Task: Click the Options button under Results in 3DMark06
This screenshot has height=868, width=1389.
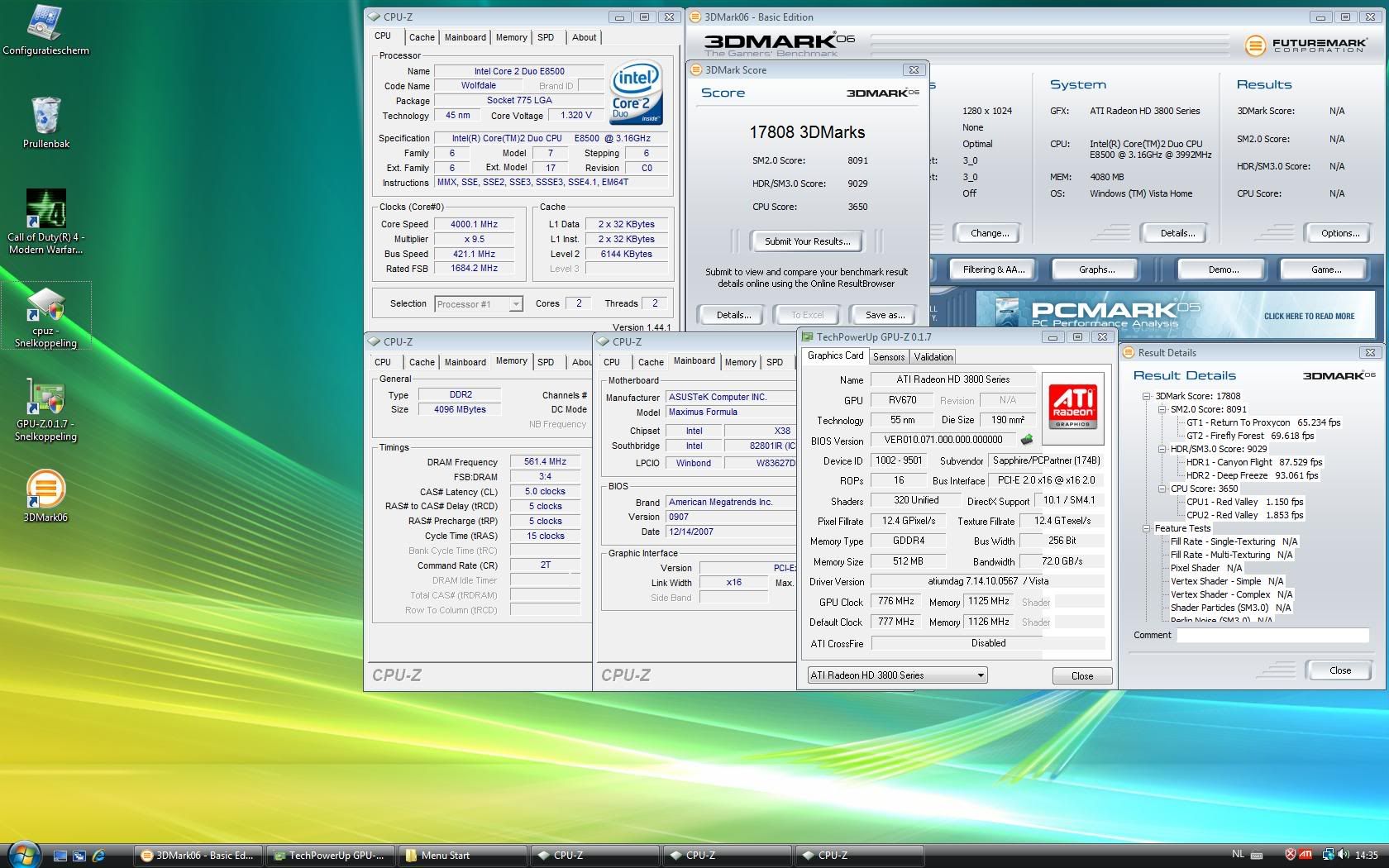Action: [1339, 233]
